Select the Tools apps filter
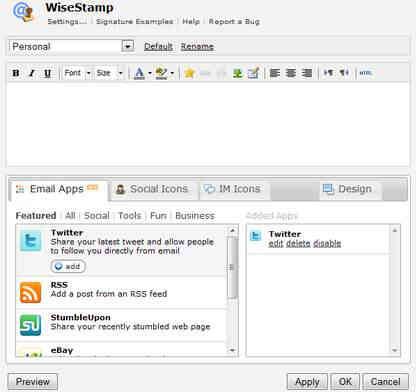Image resolution: width=416 pixels, height=392 pixels. pos(130,216)
